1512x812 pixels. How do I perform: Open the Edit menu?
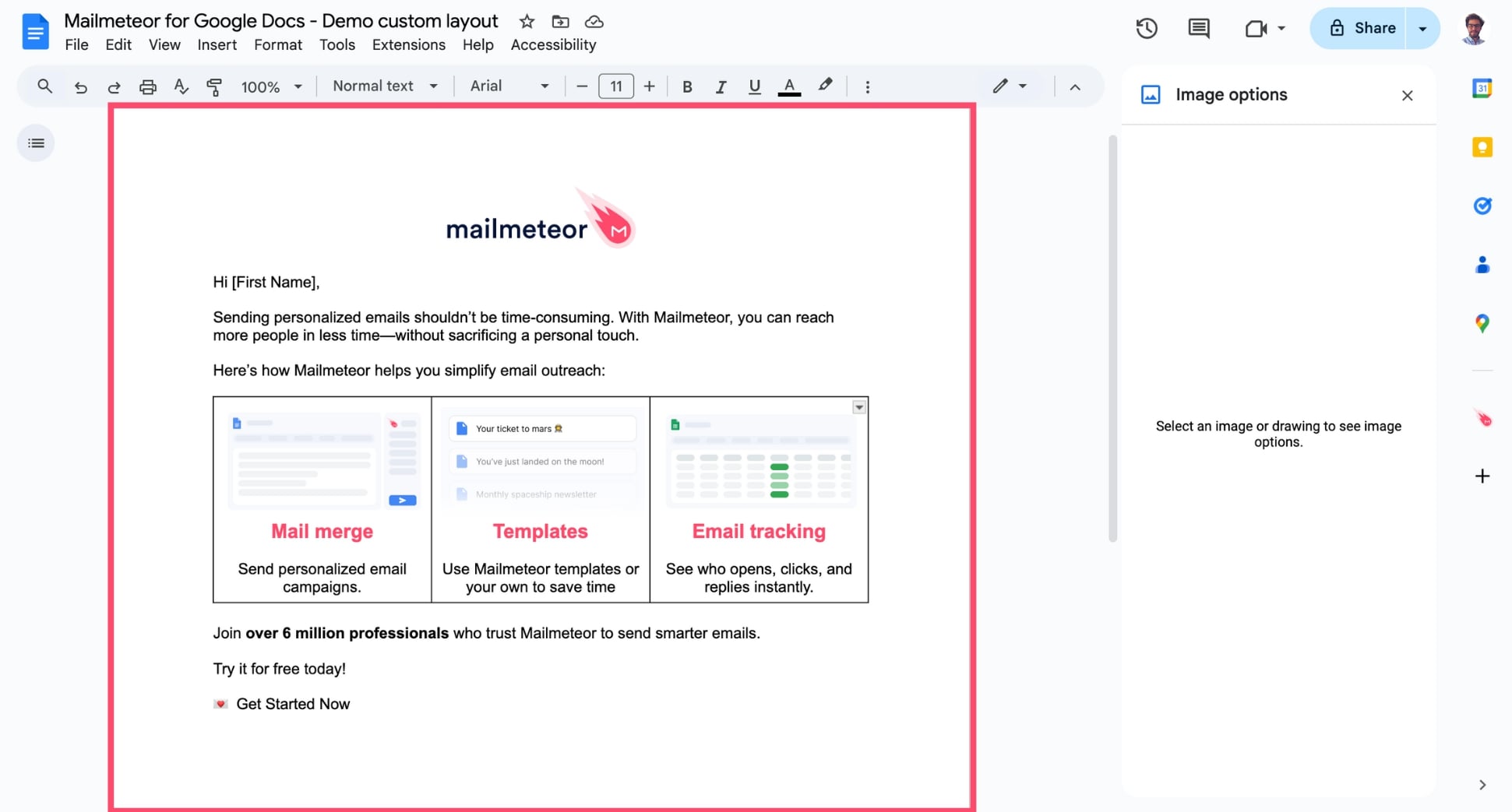click(118, 45)
